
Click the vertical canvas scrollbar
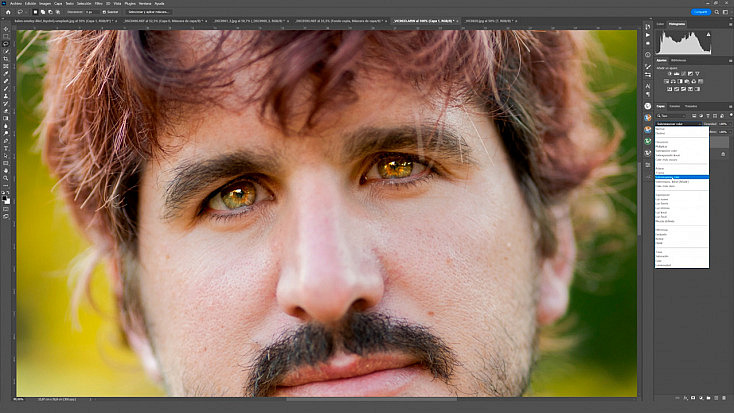[639, 199]
